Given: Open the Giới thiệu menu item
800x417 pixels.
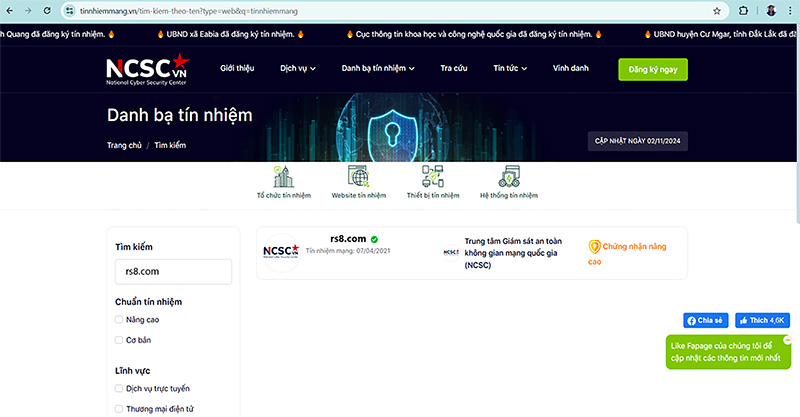Looking at the screenshot, I should [x=237, y=68].
